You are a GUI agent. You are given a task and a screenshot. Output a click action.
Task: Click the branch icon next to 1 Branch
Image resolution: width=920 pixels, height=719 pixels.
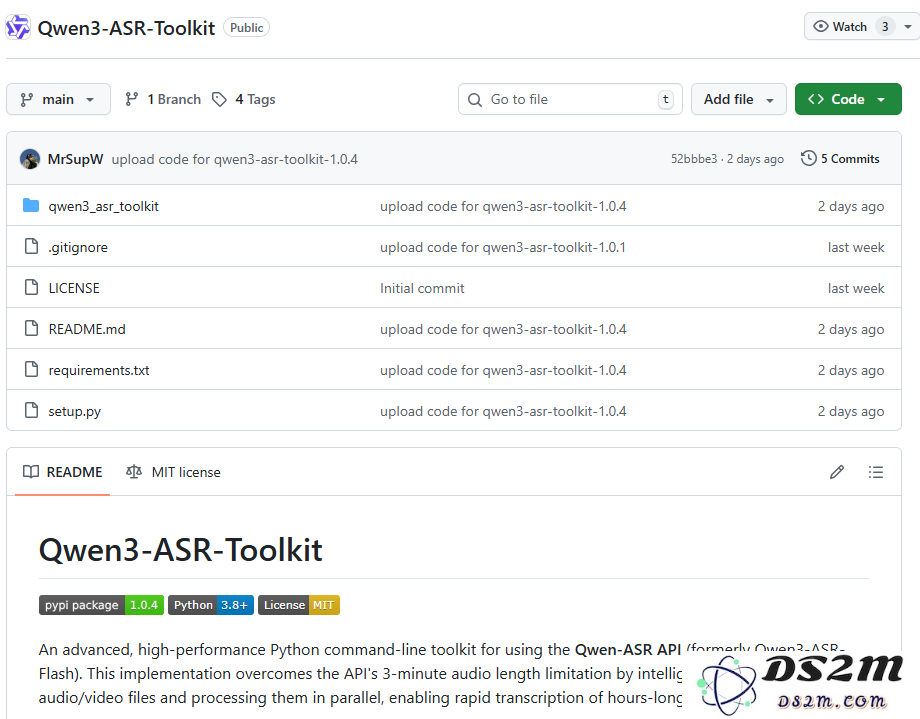132,99
